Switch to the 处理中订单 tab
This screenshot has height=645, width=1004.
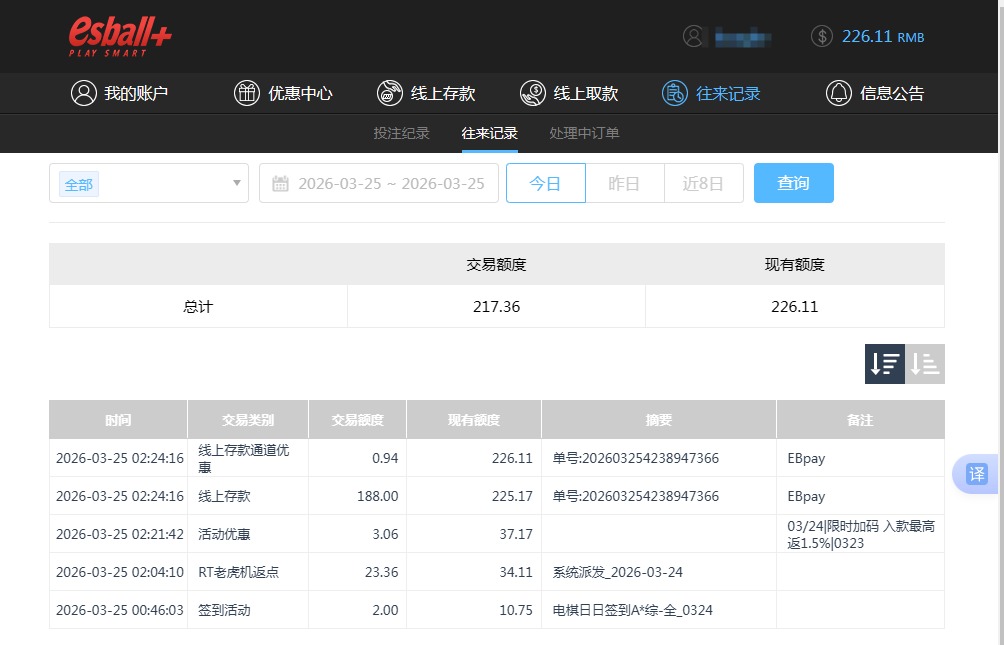[585, 132]
